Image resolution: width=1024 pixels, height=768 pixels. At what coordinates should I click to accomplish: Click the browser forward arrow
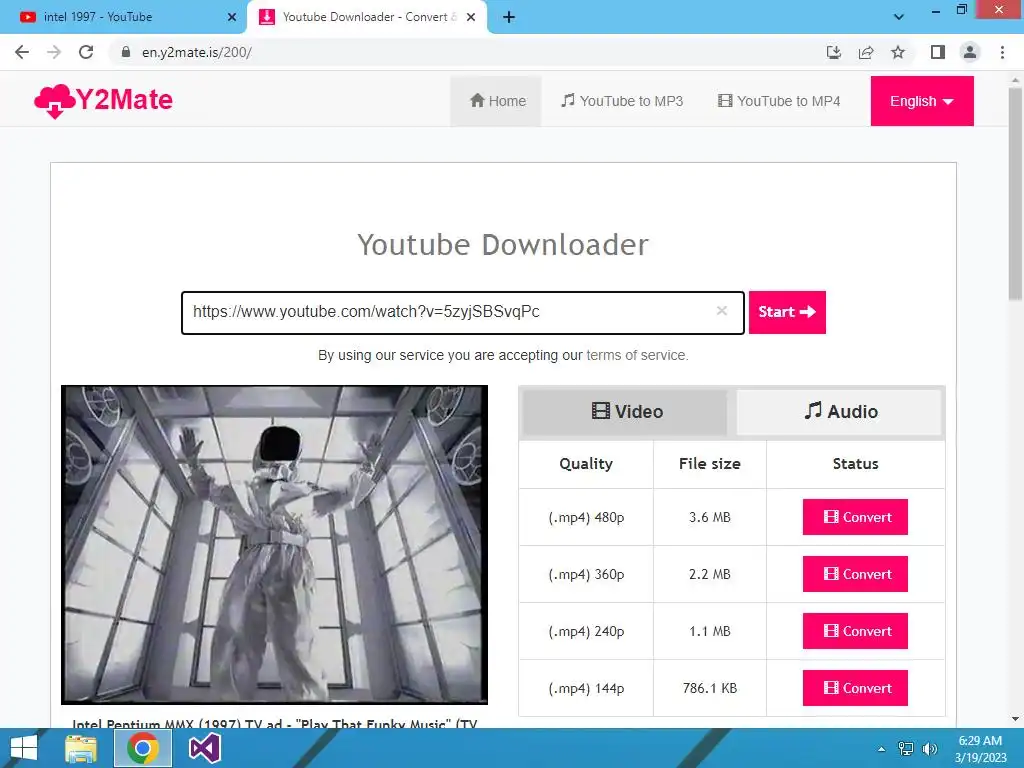pyautogui.click(x=54, y=52)
